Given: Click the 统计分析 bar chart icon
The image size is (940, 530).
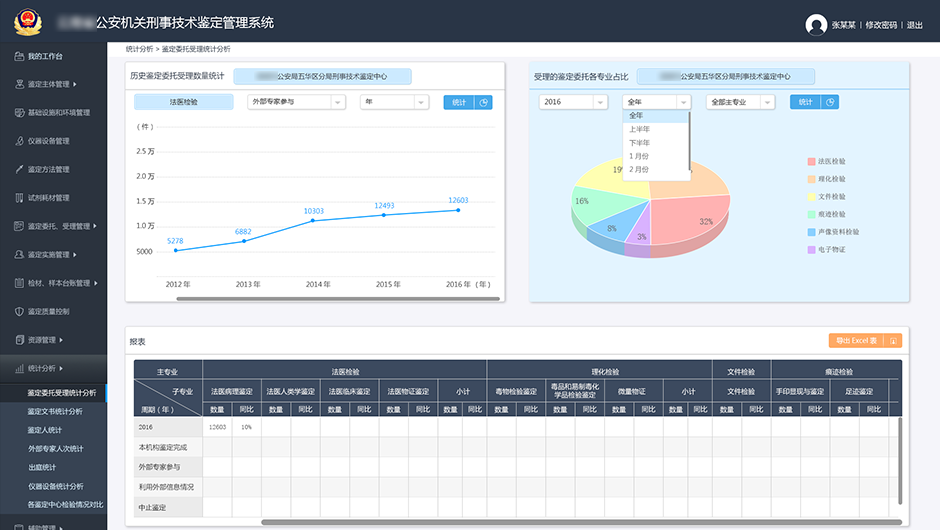Looking at the screenshot, I should coord(19,368).
